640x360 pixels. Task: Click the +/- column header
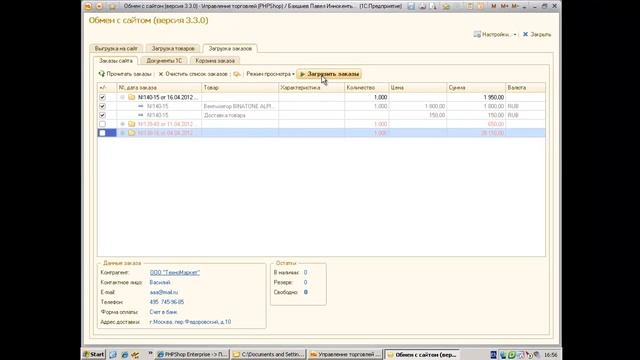click(107, 87)
